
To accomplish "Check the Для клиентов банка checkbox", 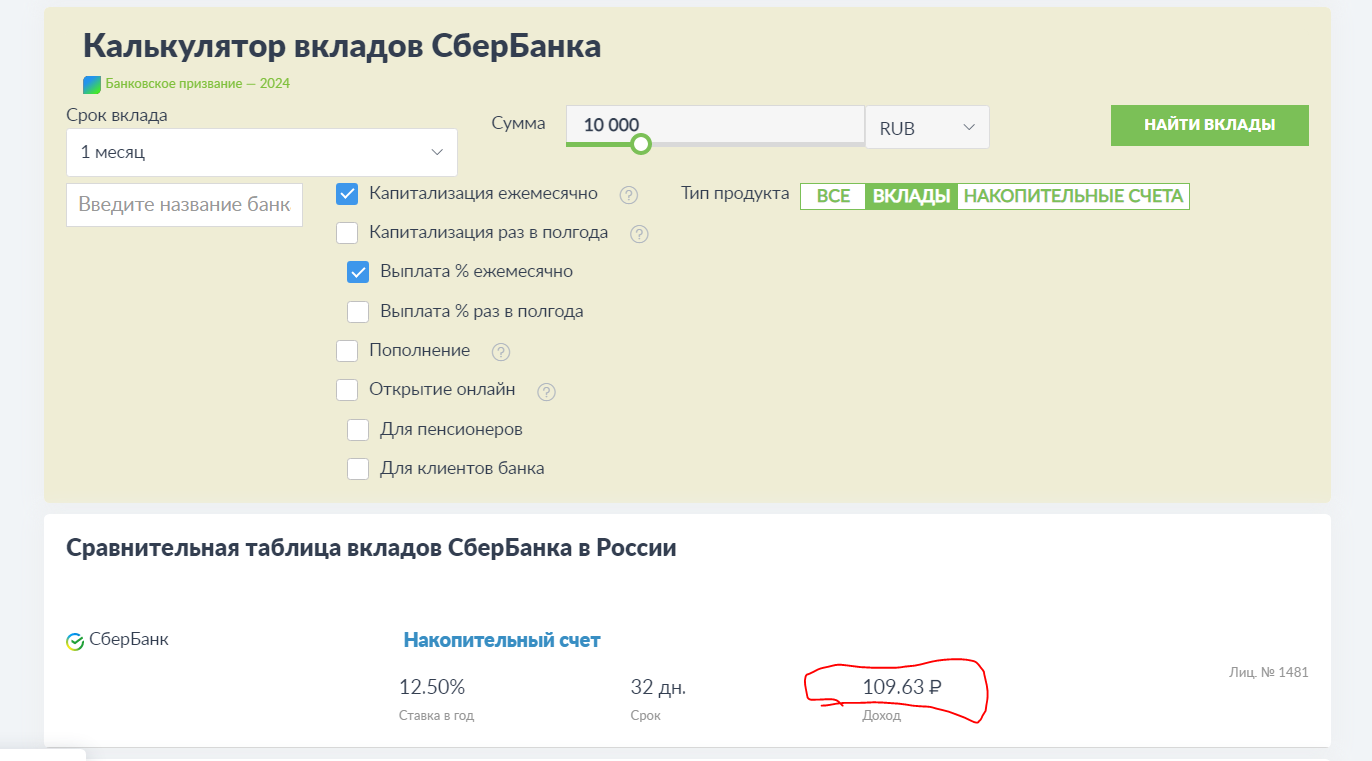I will pos(358,469).
